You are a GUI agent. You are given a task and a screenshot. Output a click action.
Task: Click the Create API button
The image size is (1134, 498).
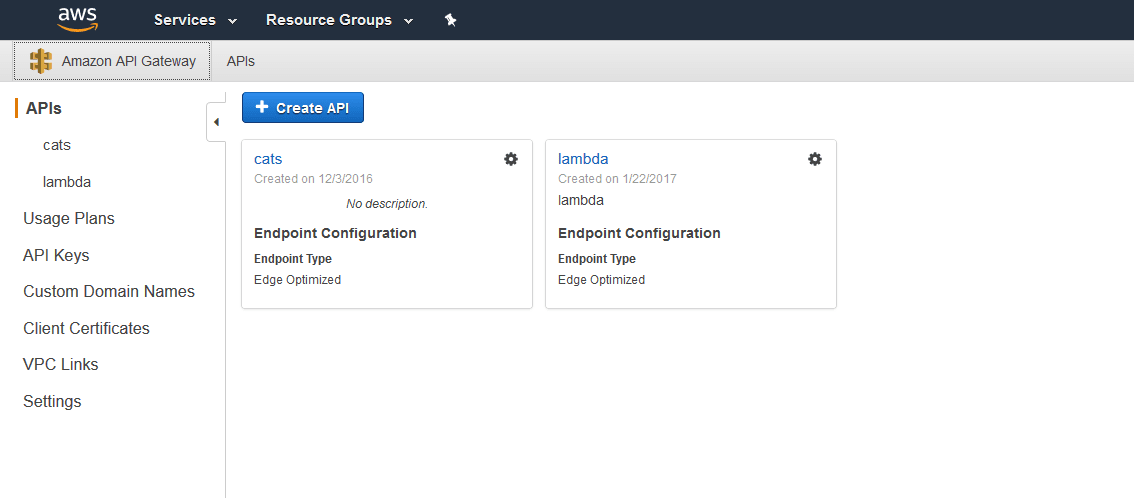(x=302, y=108)
